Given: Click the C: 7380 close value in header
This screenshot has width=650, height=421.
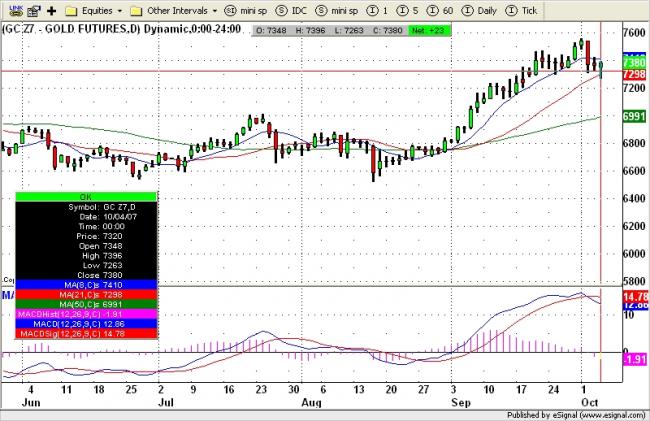Looking at the screenshot, I should (387, 30).
